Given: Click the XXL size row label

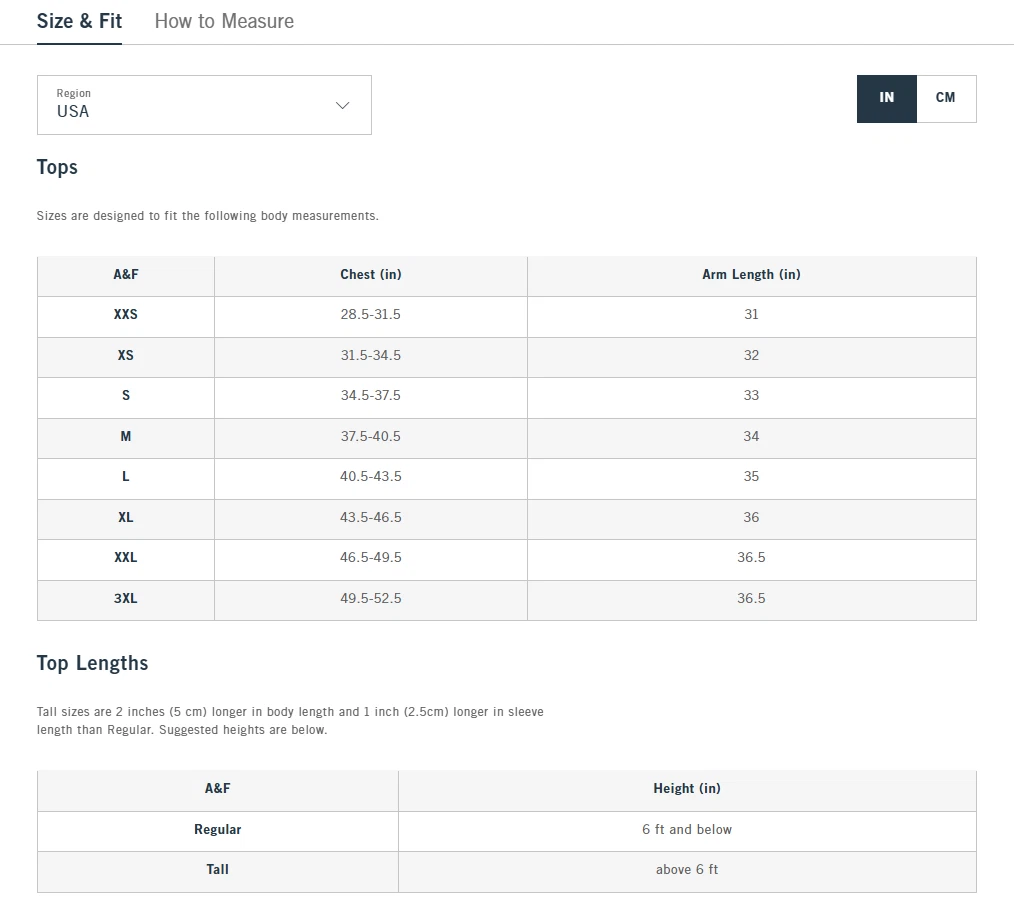Looking at the screenshot, I should 125,557.
